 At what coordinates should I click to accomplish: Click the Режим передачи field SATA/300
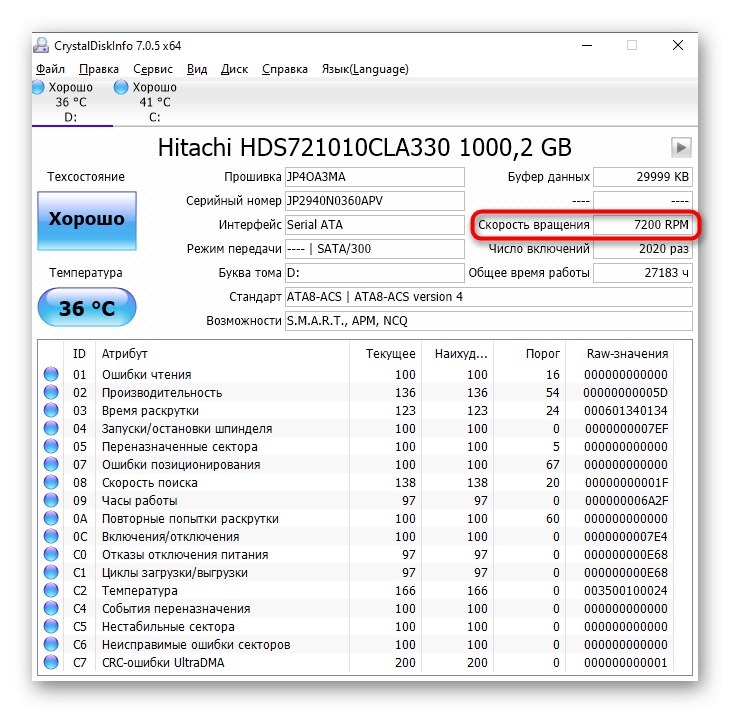point(374,249)
